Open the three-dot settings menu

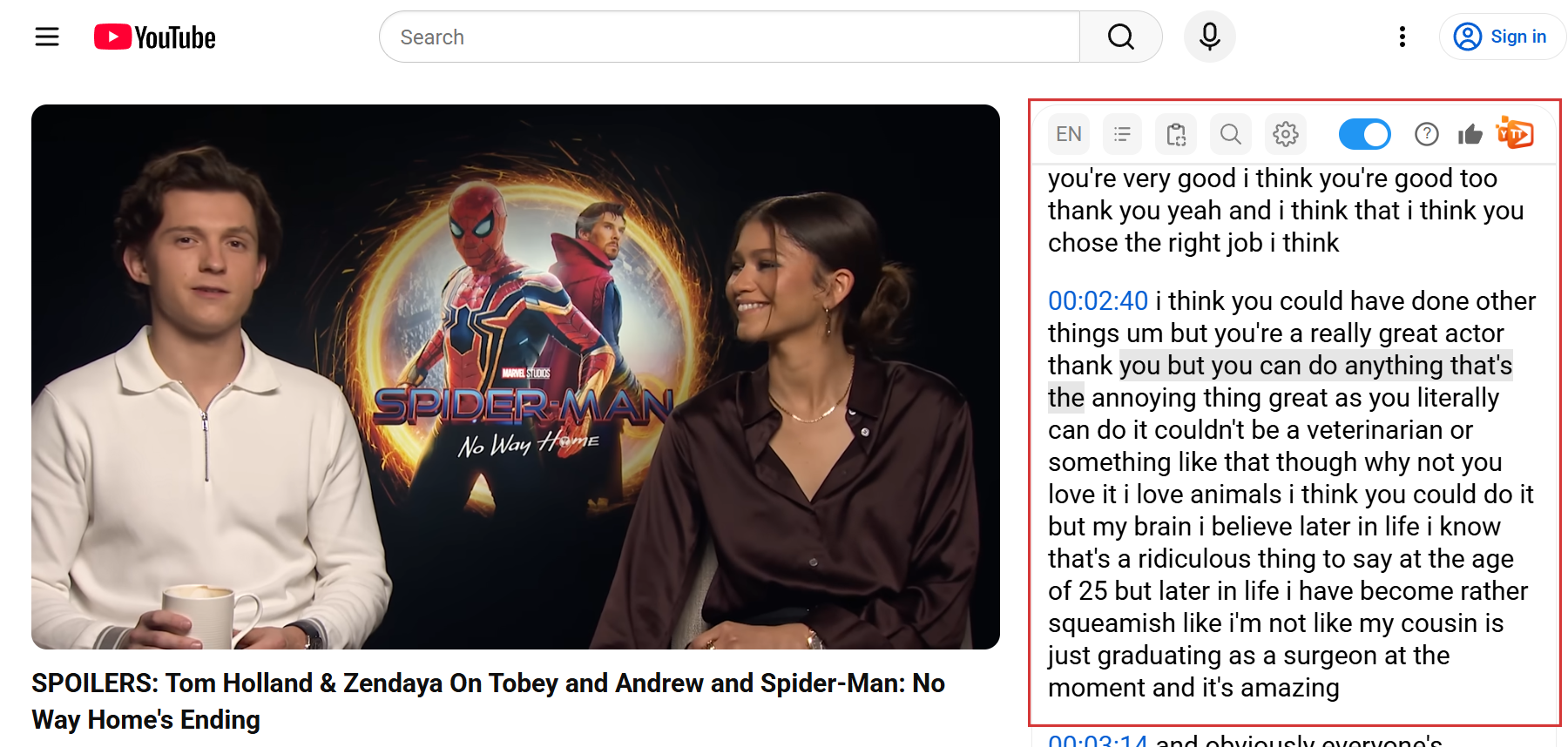1402,37
